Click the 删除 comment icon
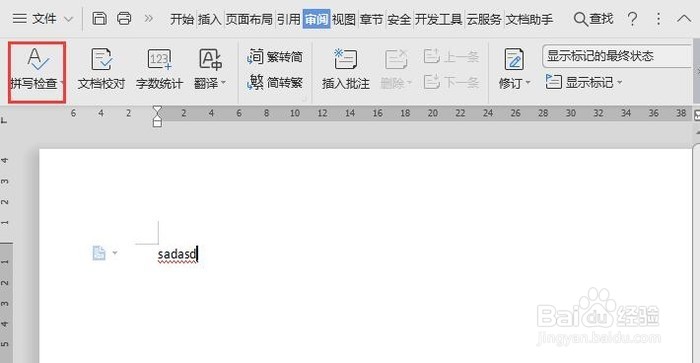This screenshot has height=363, width=700. [396, 60]
